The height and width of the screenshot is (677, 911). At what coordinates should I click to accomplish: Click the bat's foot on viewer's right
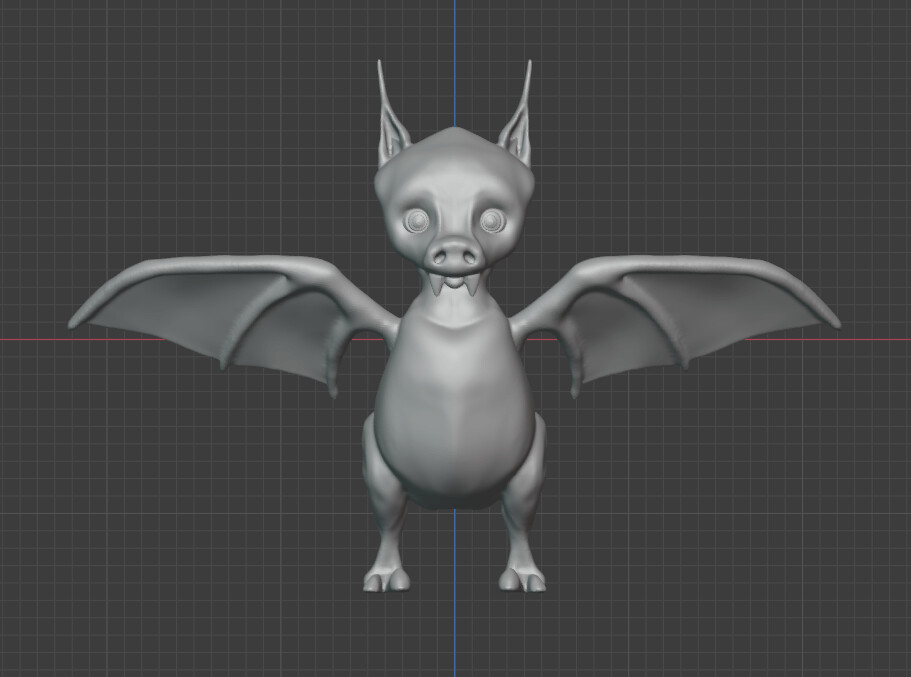522,579
